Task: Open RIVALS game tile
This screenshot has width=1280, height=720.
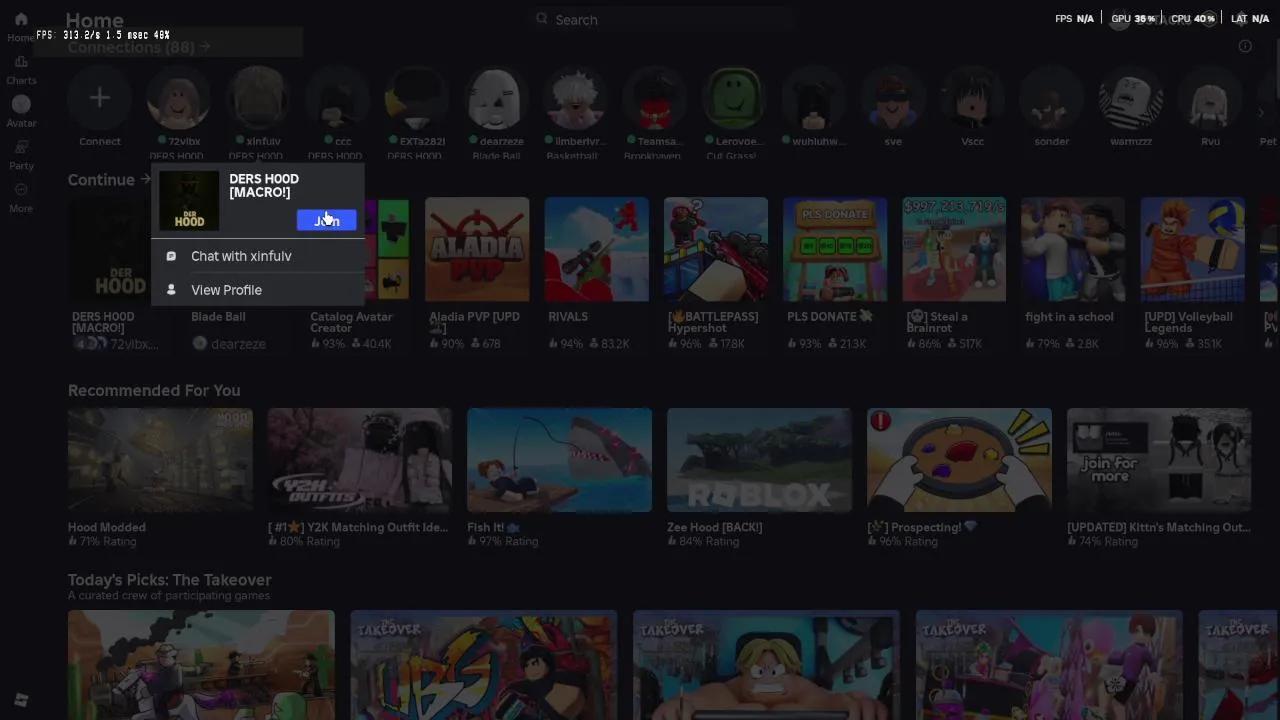Action: (x=597, y=249)
